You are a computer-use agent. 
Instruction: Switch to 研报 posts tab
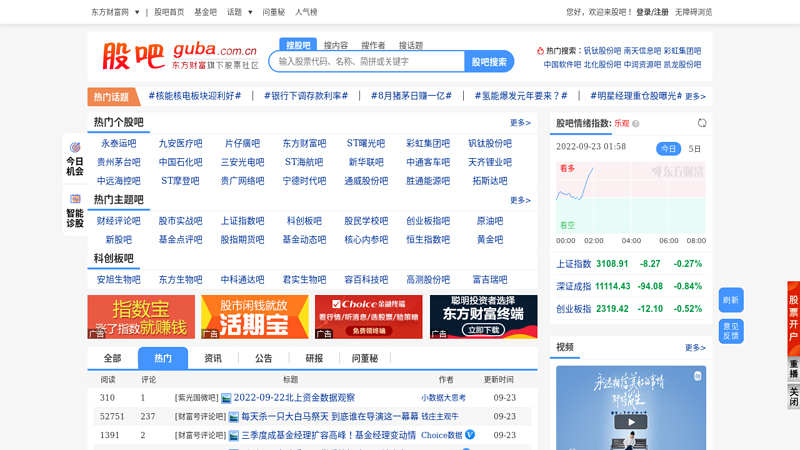pyautogui.click(x=314, y=358)
